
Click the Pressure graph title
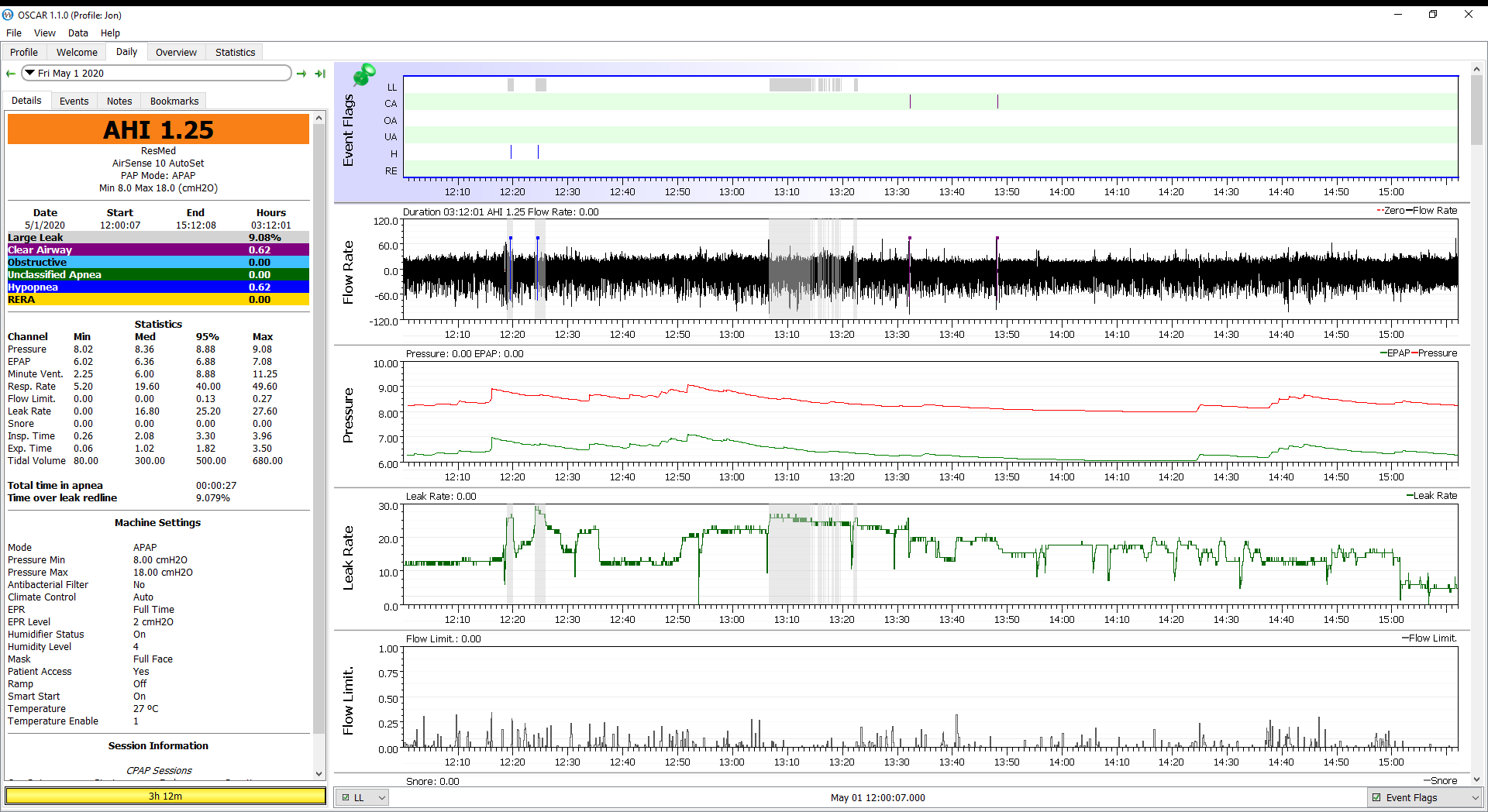coord(348,415)
